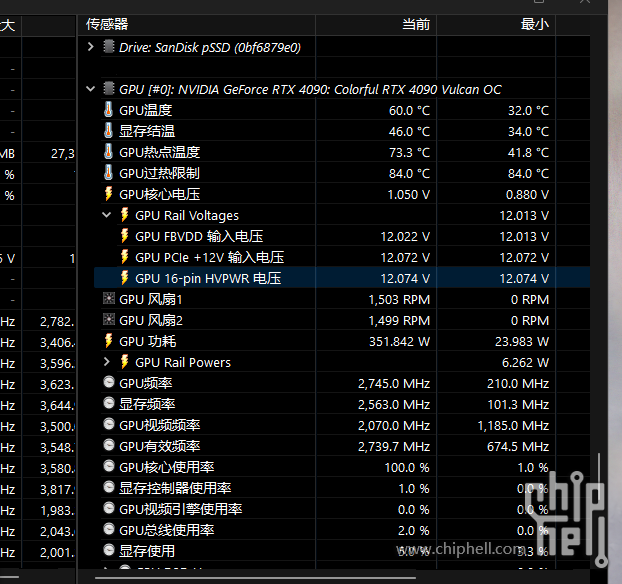Image resolution: width=622 pixels, height=584 pixels.
Task: Select the GPU核心电压 row label
Action: pos(159,194)
